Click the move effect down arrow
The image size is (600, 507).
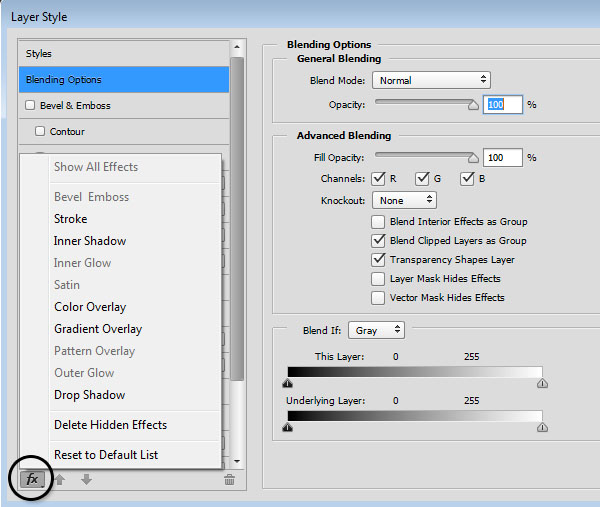coord(86,479)
